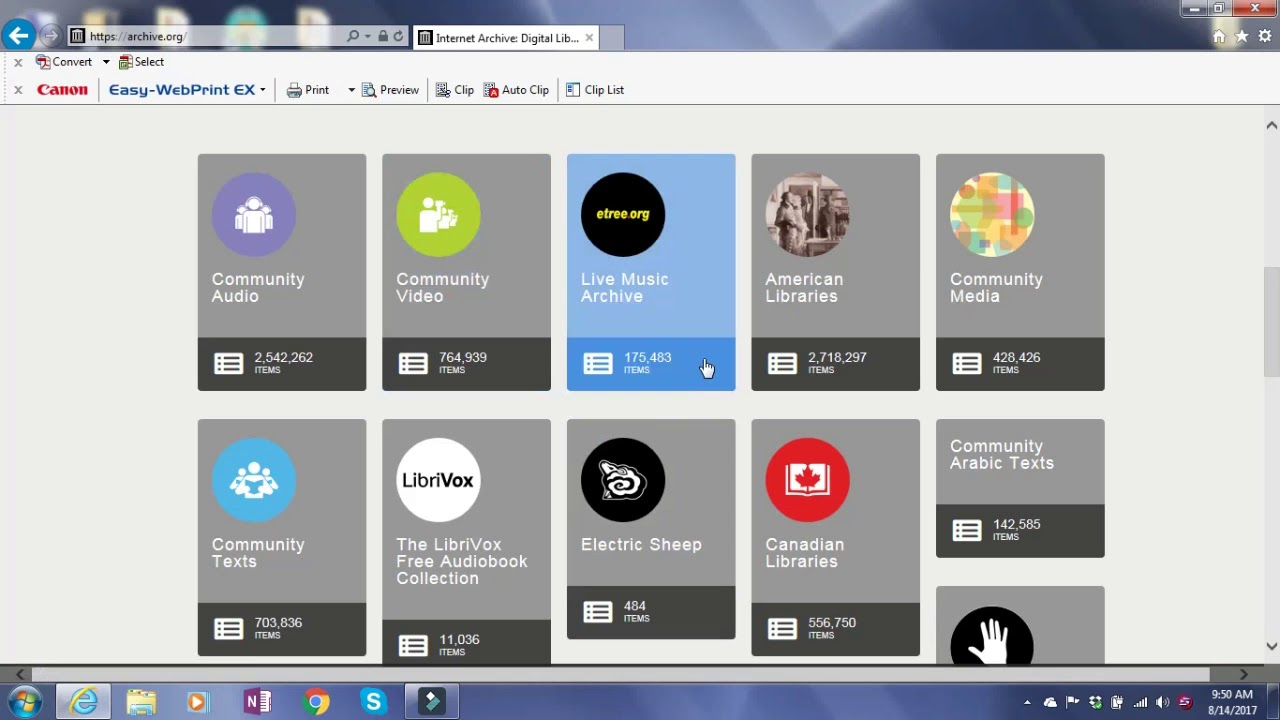Screen dimensions: 1280x720
Task: Click the Auto Clip toolbar button
Action: pyautogui.click(x=516, y=90)
